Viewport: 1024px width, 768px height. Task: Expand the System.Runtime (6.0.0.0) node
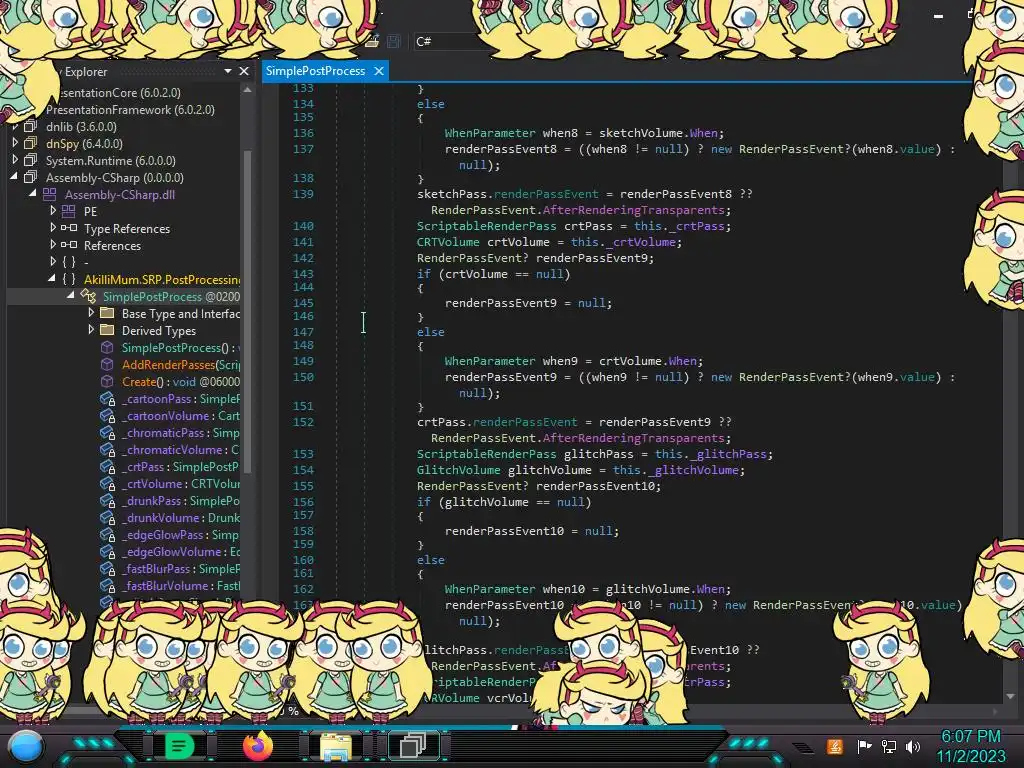16,160
